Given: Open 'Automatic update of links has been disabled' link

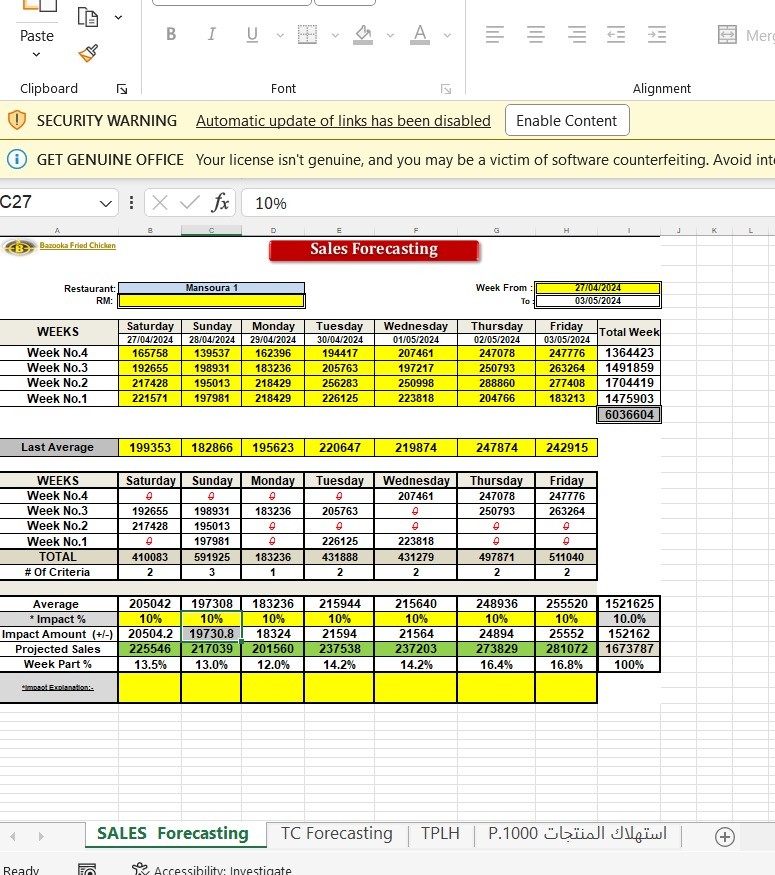Looking at the screenshot, I should click(x=343, y=121).
